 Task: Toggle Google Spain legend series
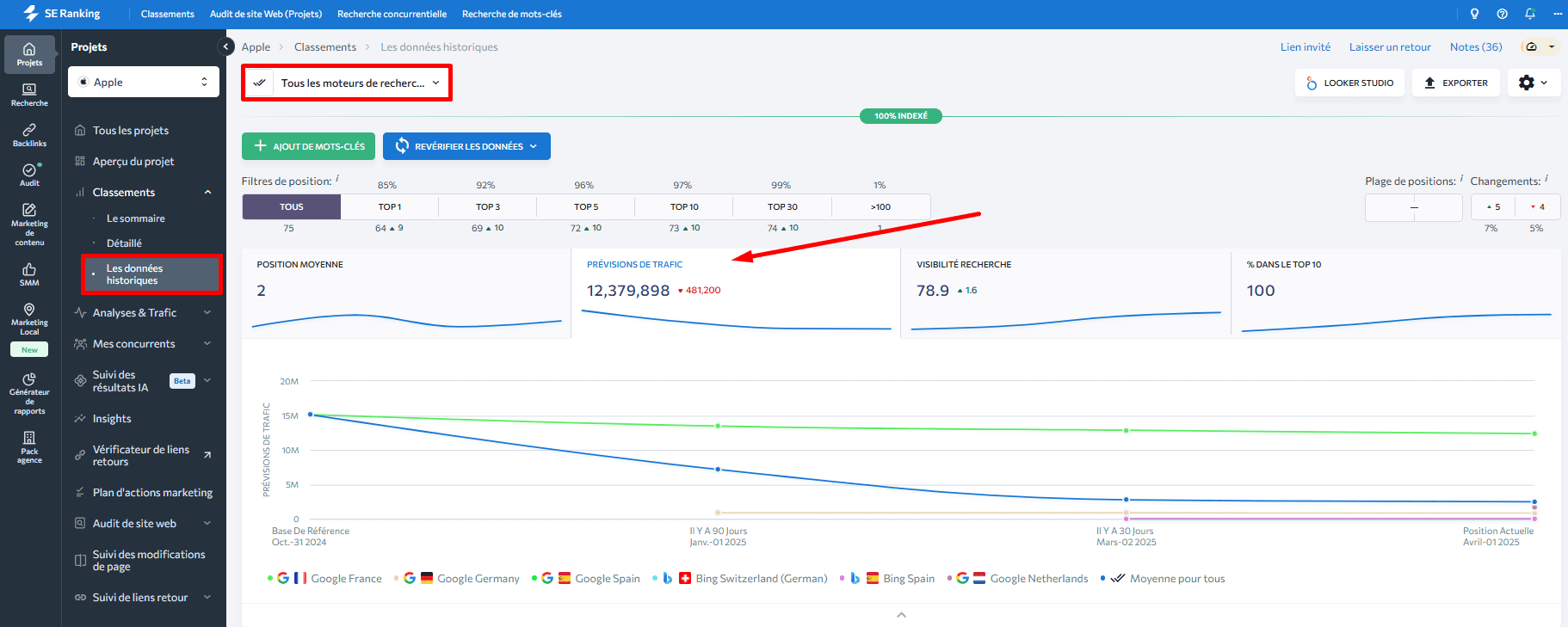585,578
